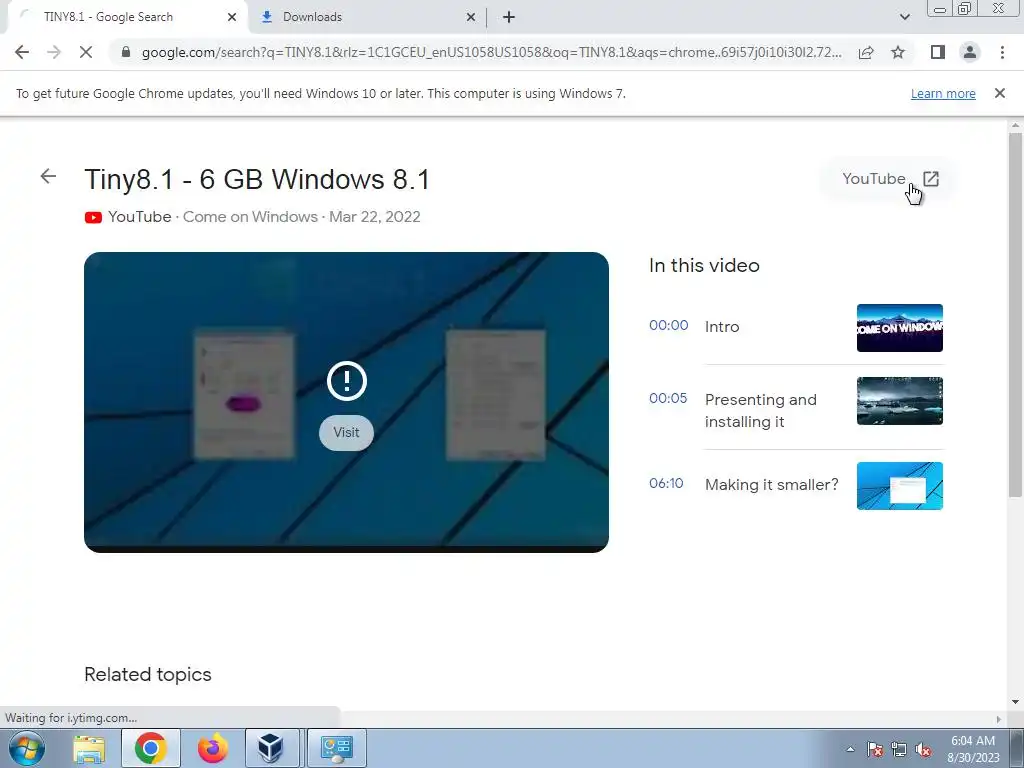Screen dimensions: 1024x768
Task: Click the Action Center flag icon
Action: pyautogui.click(x=874, y=750)
